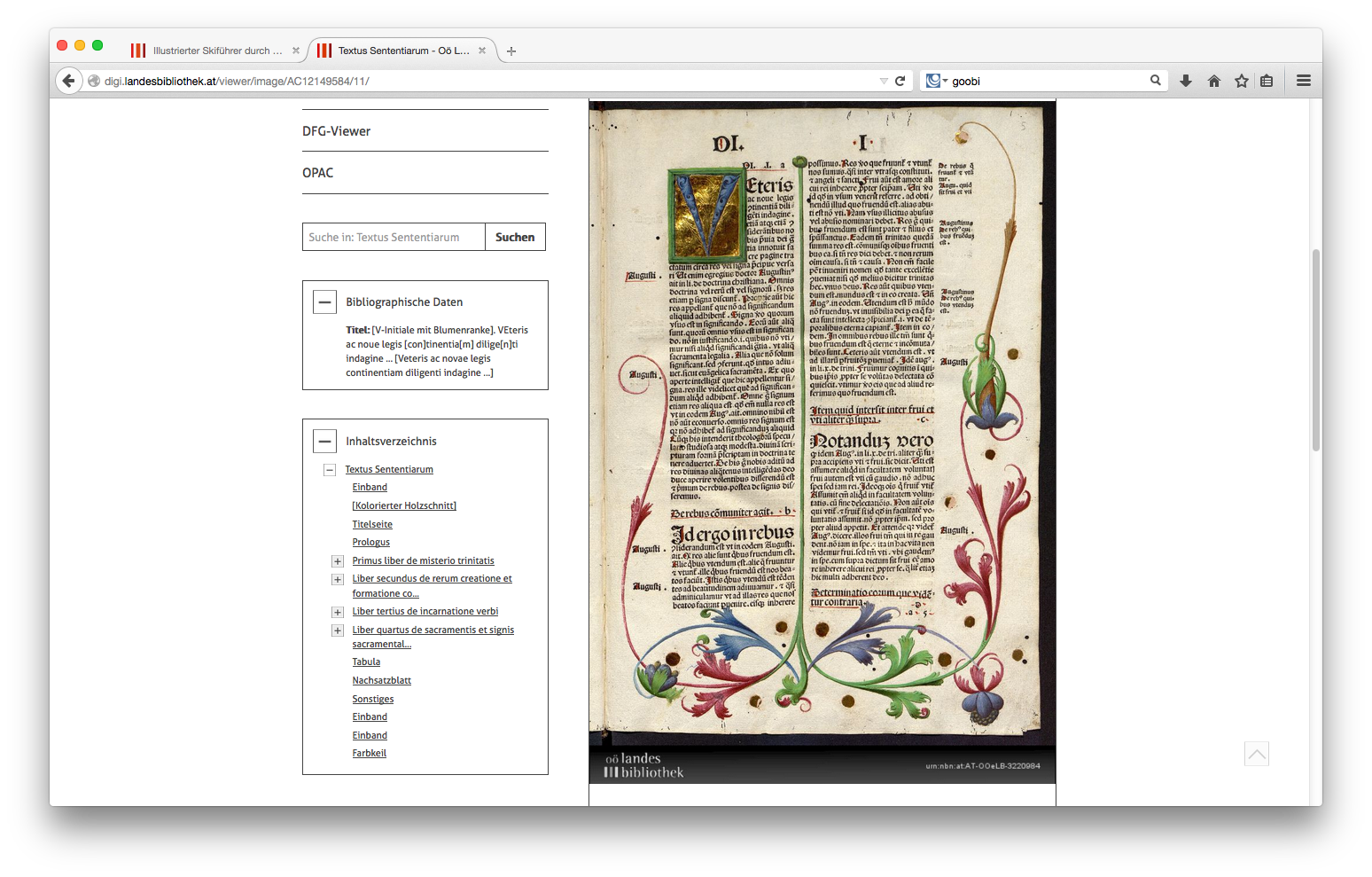Open the DFG-Viewer menu entry

[x=336, y=131]
